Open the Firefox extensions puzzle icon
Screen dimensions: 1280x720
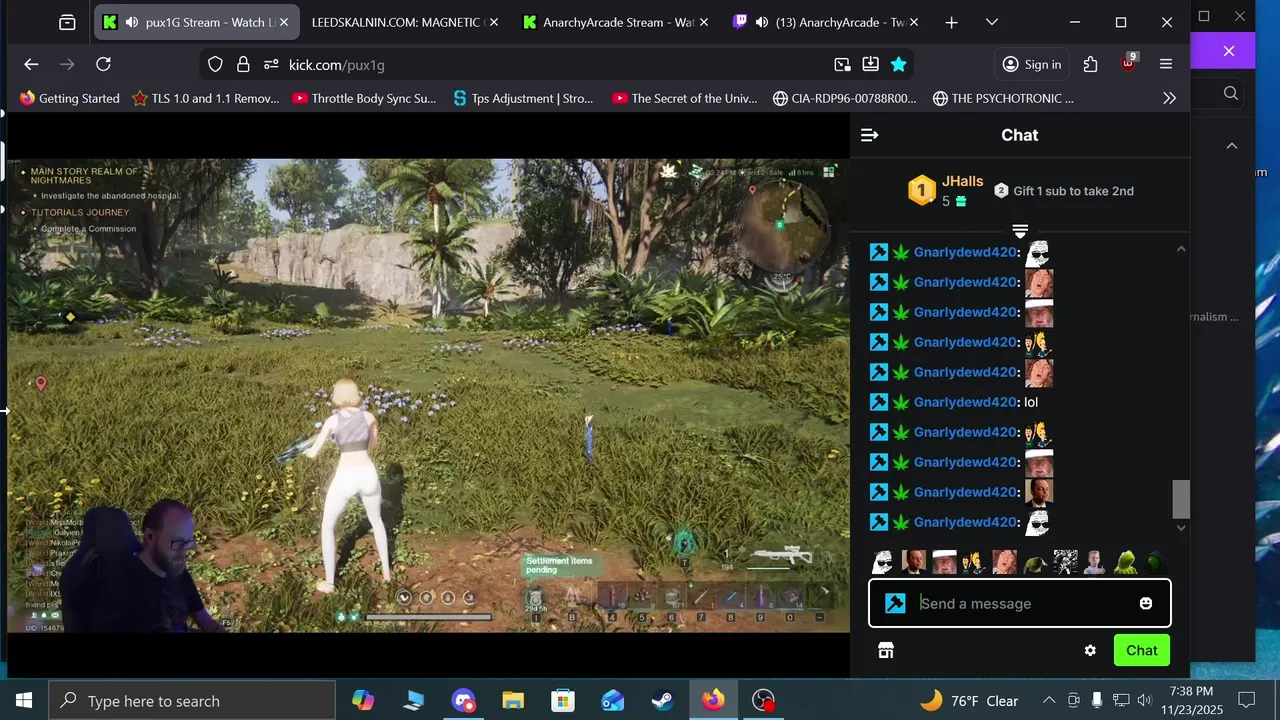tap(1090, 64)
